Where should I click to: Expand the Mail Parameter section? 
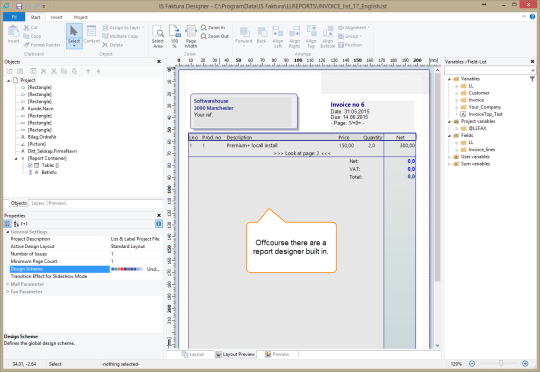(8, 284)
